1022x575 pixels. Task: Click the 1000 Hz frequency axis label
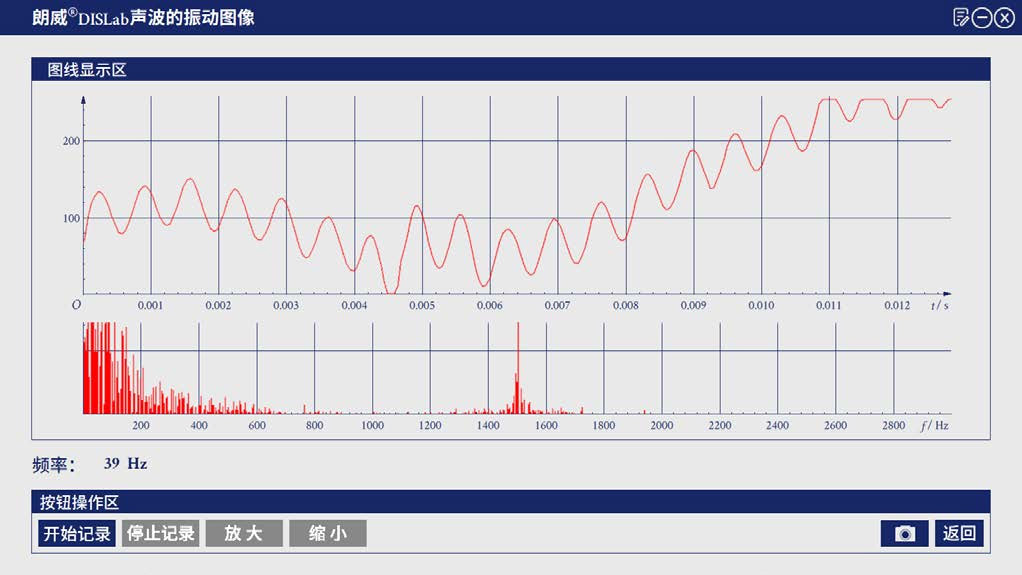373,426
